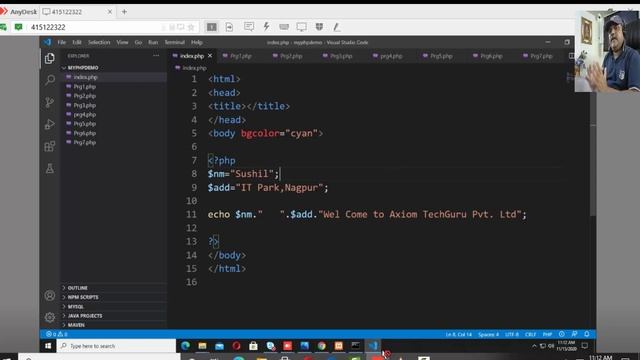Image resolution: width=640 pixels, height=360 pixels.
Task: Click the Ln 8, Col 14 status entry
Action: point(459,334)
